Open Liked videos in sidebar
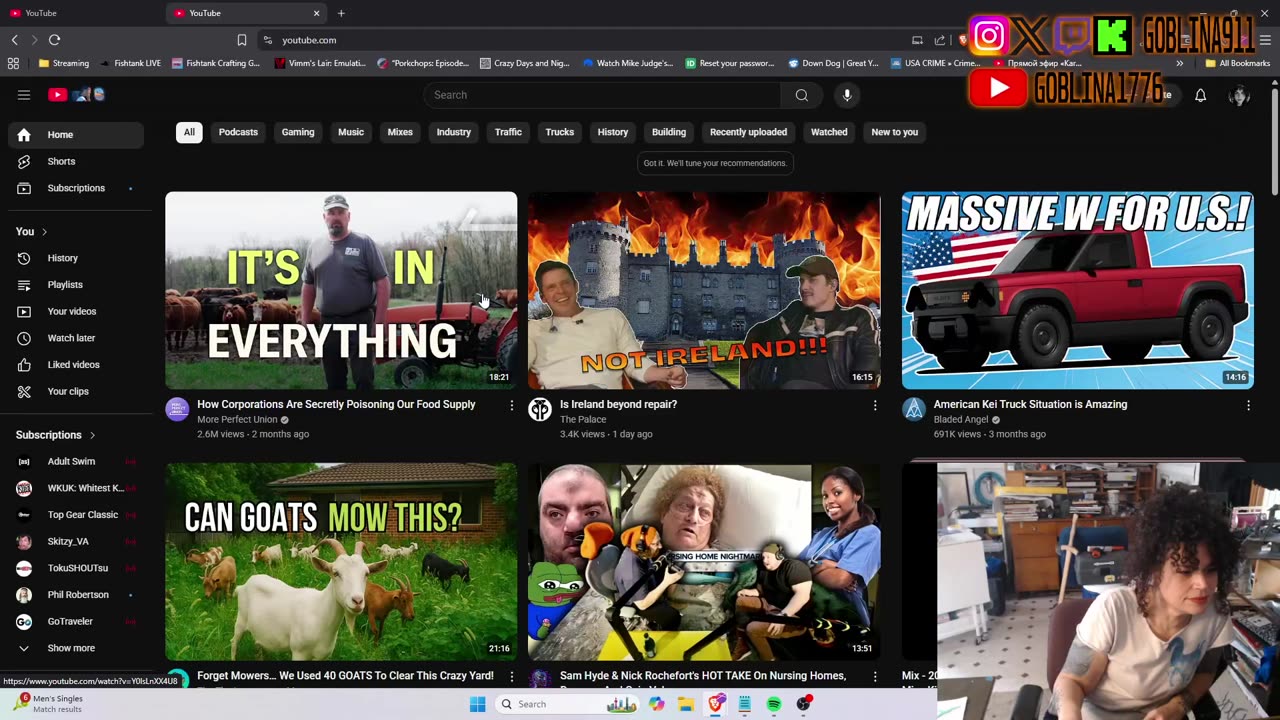This screenshot has height=720, width=1280. [76, 365]
